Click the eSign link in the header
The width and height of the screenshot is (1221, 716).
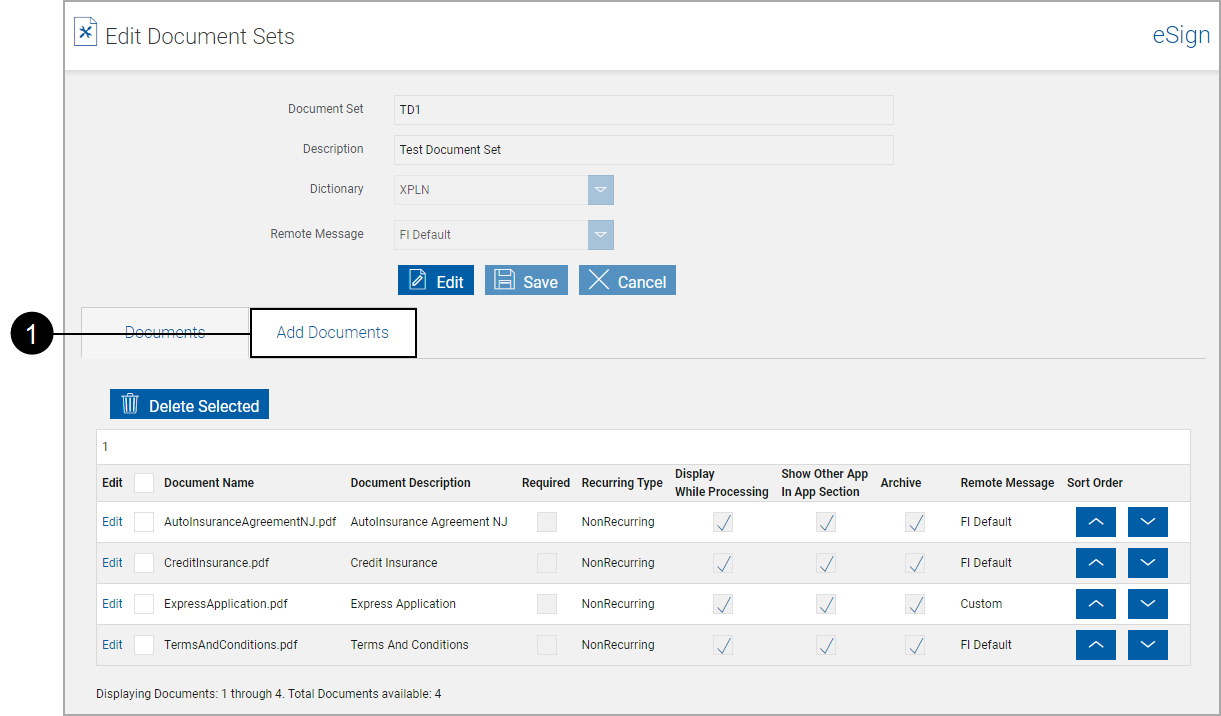pyautogui.click(x=1181, y=34)
